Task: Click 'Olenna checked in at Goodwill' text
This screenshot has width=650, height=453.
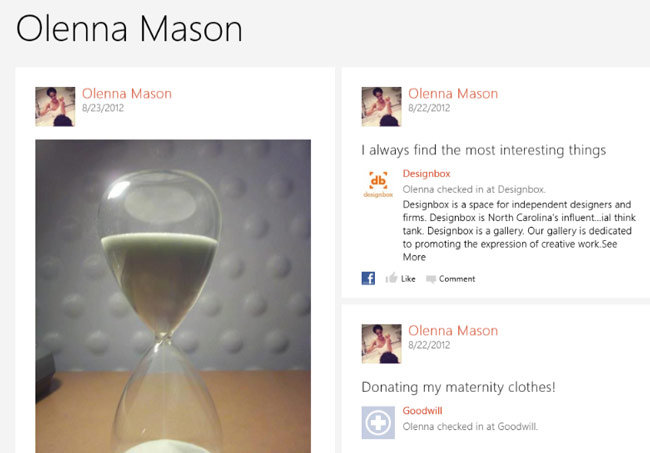Action: (x=470, y=426)
